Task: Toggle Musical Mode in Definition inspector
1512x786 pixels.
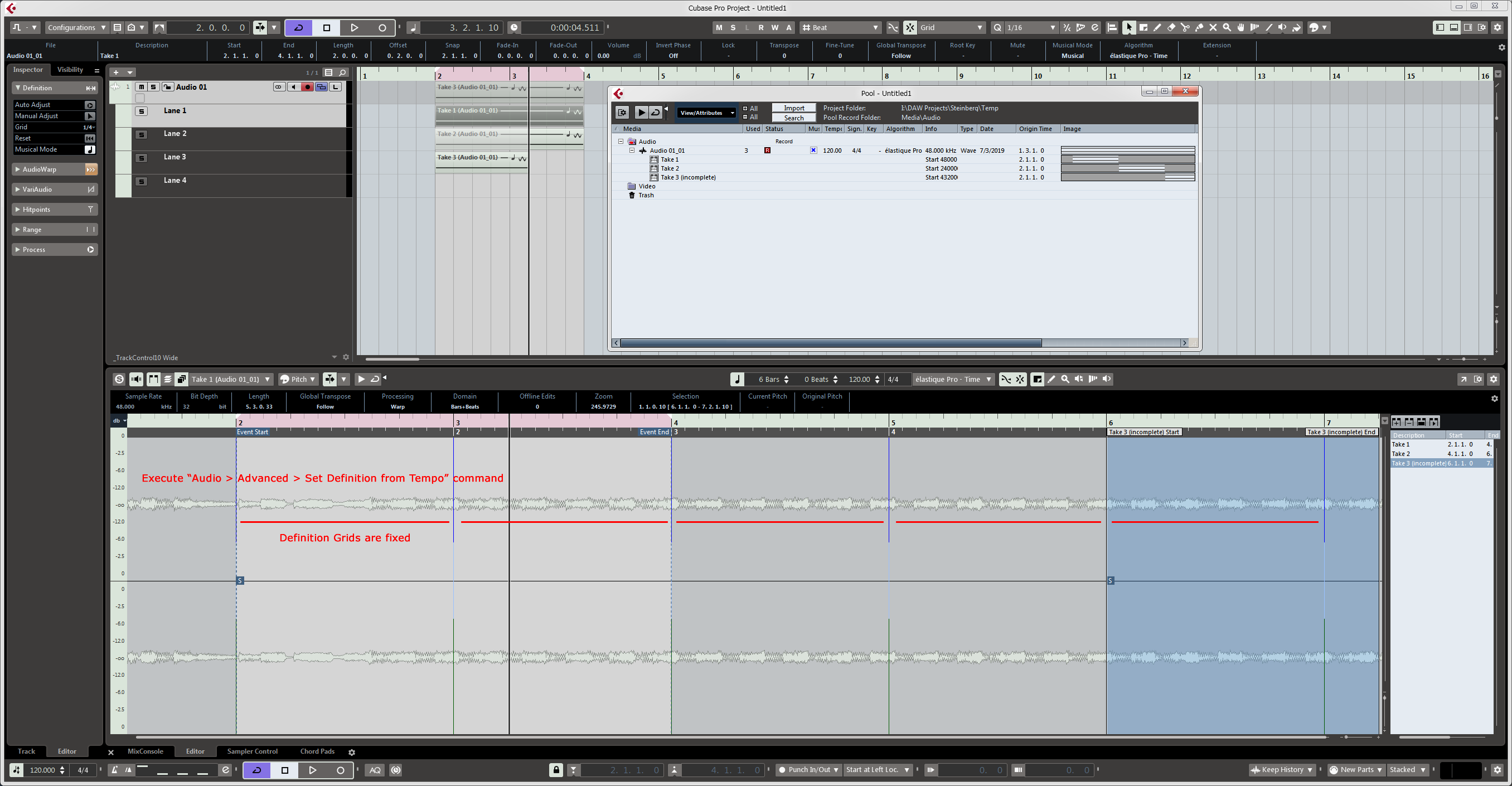Action: tap(90, 150)
